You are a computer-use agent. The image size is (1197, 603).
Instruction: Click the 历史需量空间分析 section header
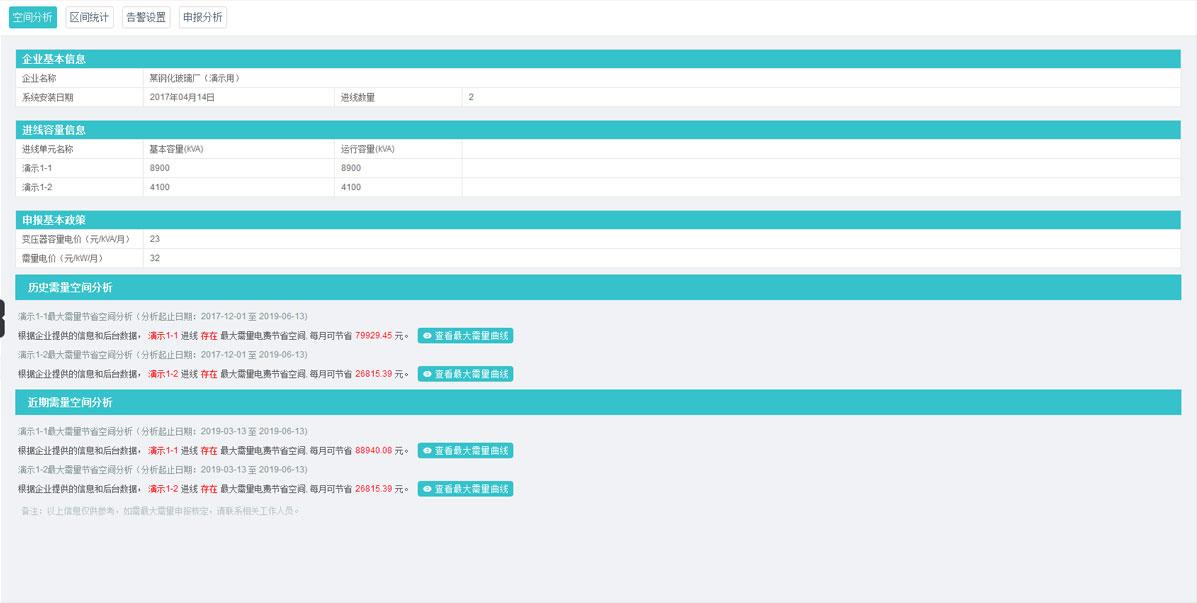(x=70, y=288)
